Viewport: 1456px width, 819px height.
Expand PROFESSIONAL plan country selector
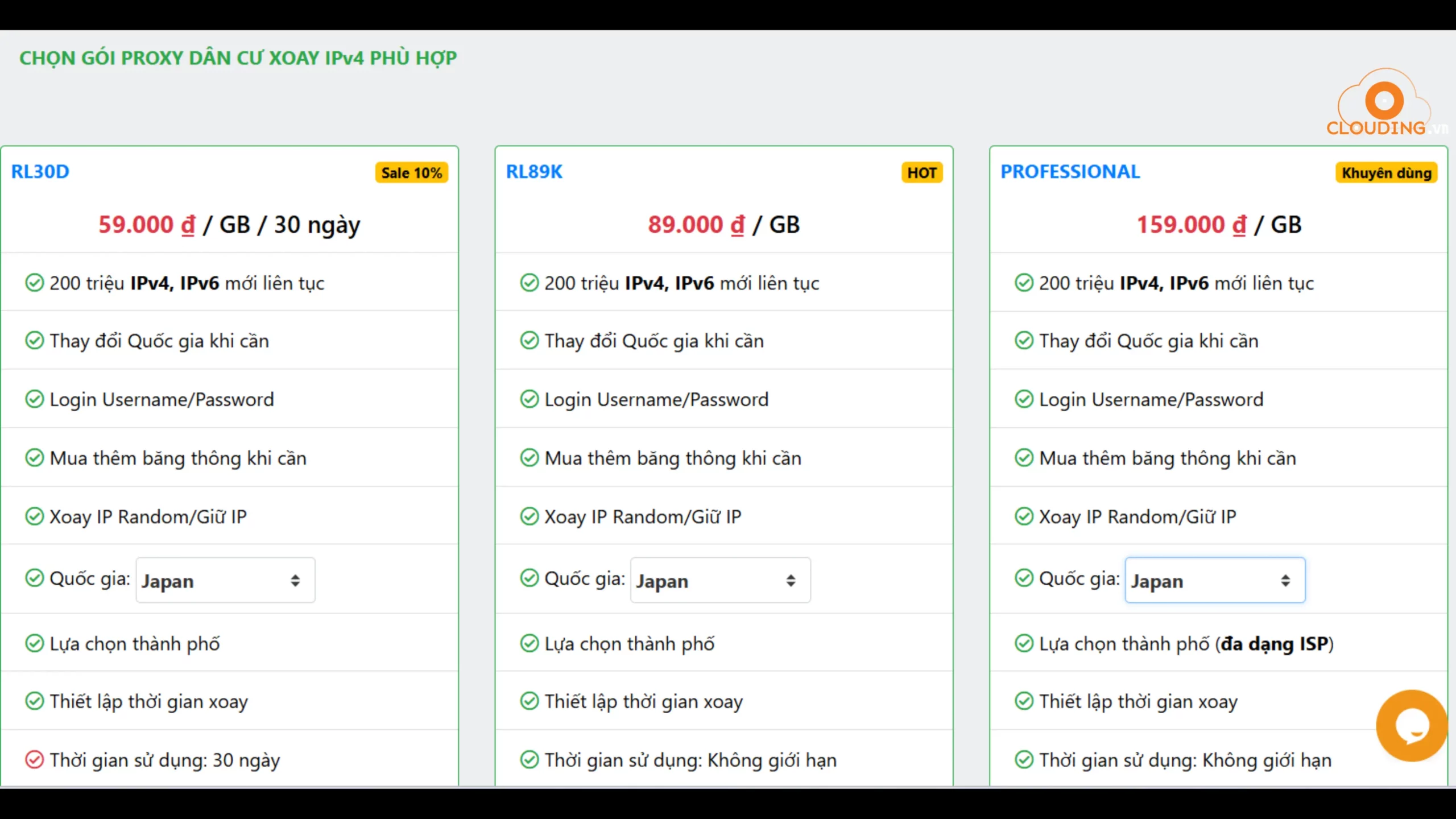[x=1215, y=580]
